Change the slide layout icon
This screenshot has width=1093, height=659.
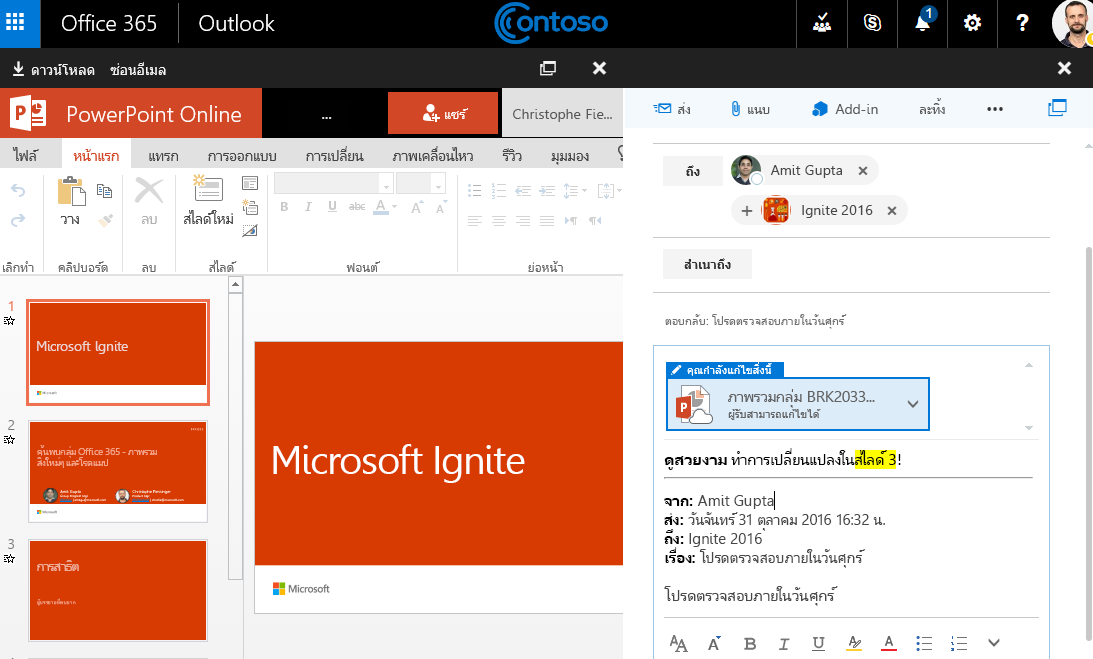point(250,183)
